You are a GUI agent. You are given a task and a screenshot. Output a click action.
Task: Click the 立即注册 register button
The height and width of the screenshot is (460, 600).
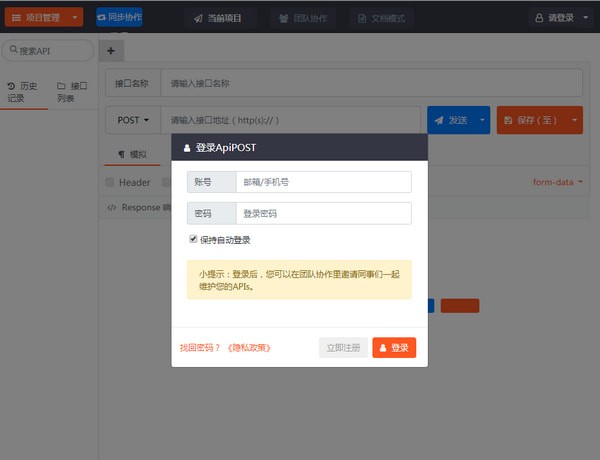tap(343, 347)
